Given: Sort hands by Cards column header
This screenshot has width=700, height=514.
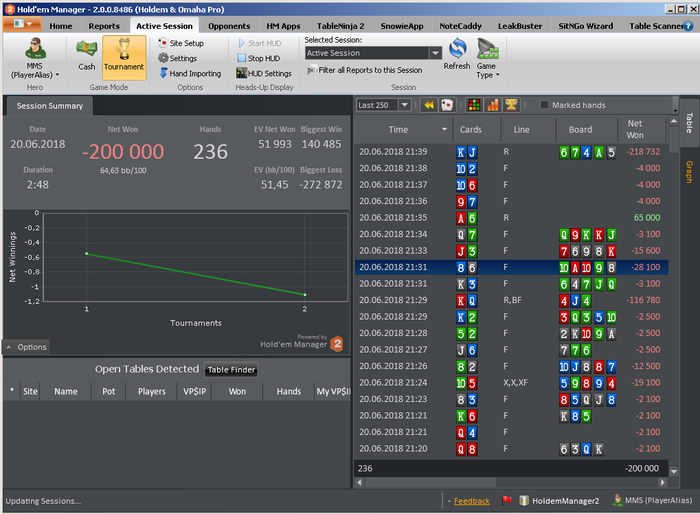Looking at the screenshot, I should tap(471, 130).
